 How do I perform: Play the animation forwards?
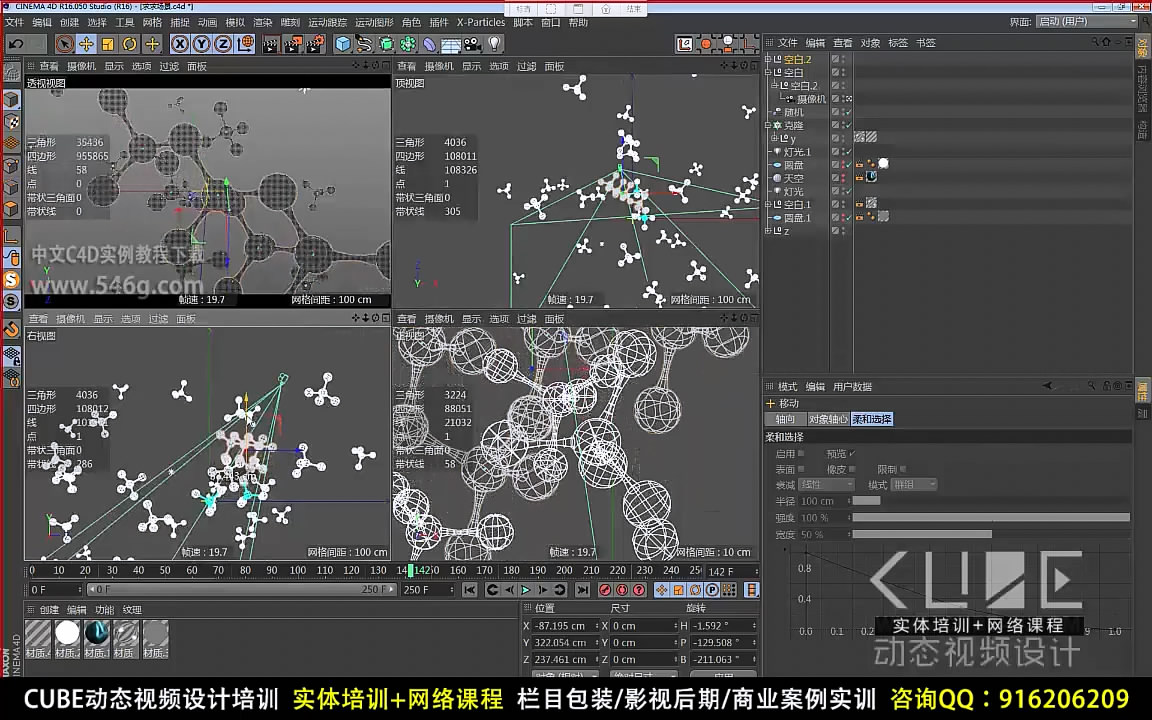tap(525, 590)
